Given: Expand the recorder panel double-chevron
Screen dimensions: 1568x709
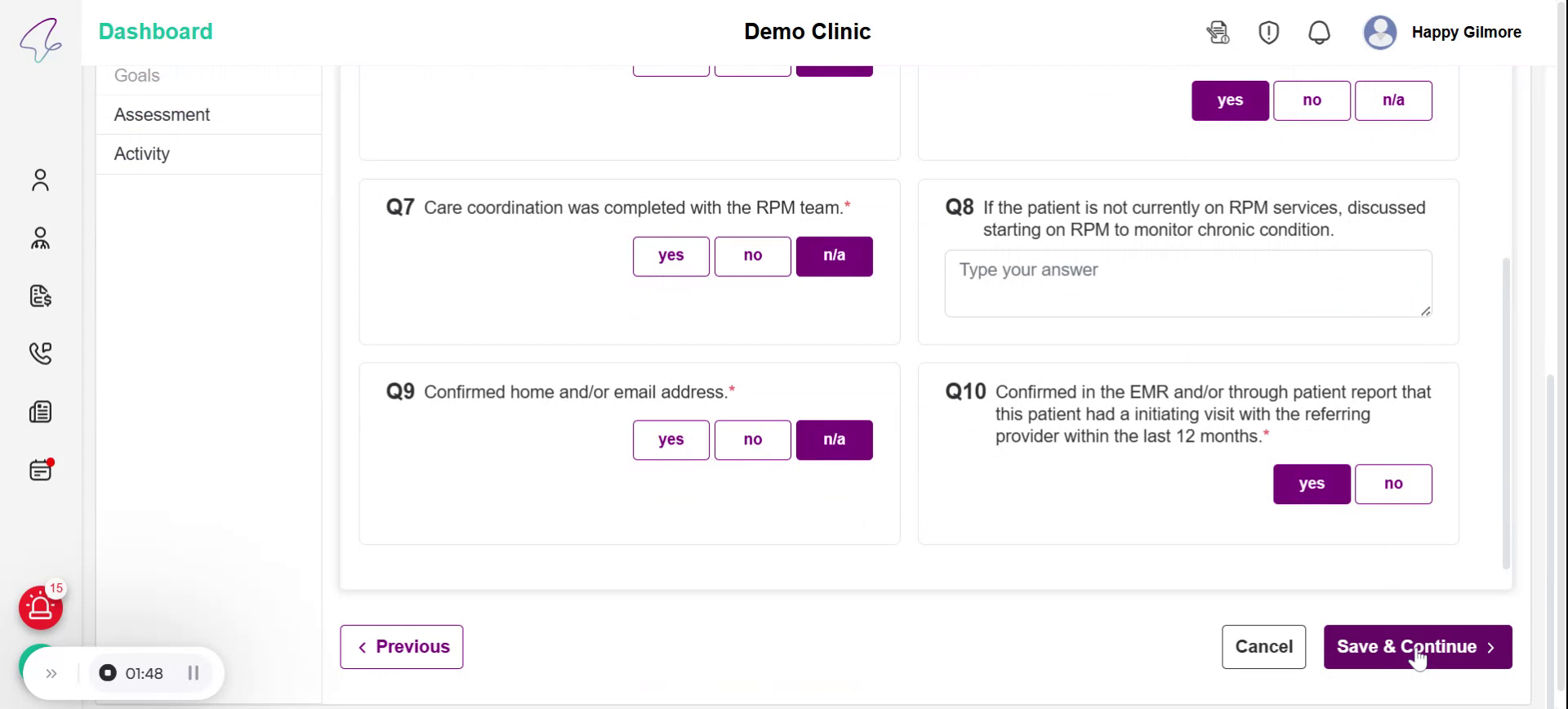Looking at the screenshot, I should point(51,673).
